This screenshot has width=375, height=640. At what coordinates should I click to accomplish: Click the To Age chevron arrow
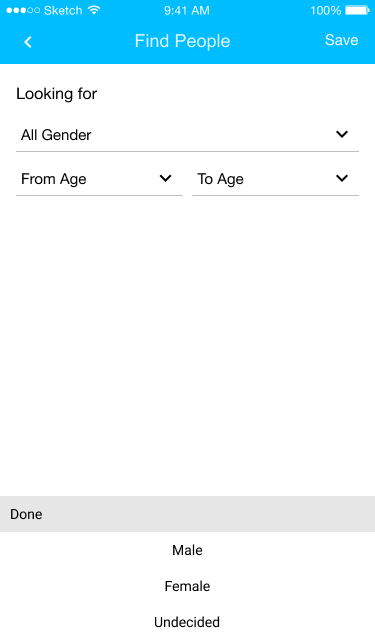point(342,178)
